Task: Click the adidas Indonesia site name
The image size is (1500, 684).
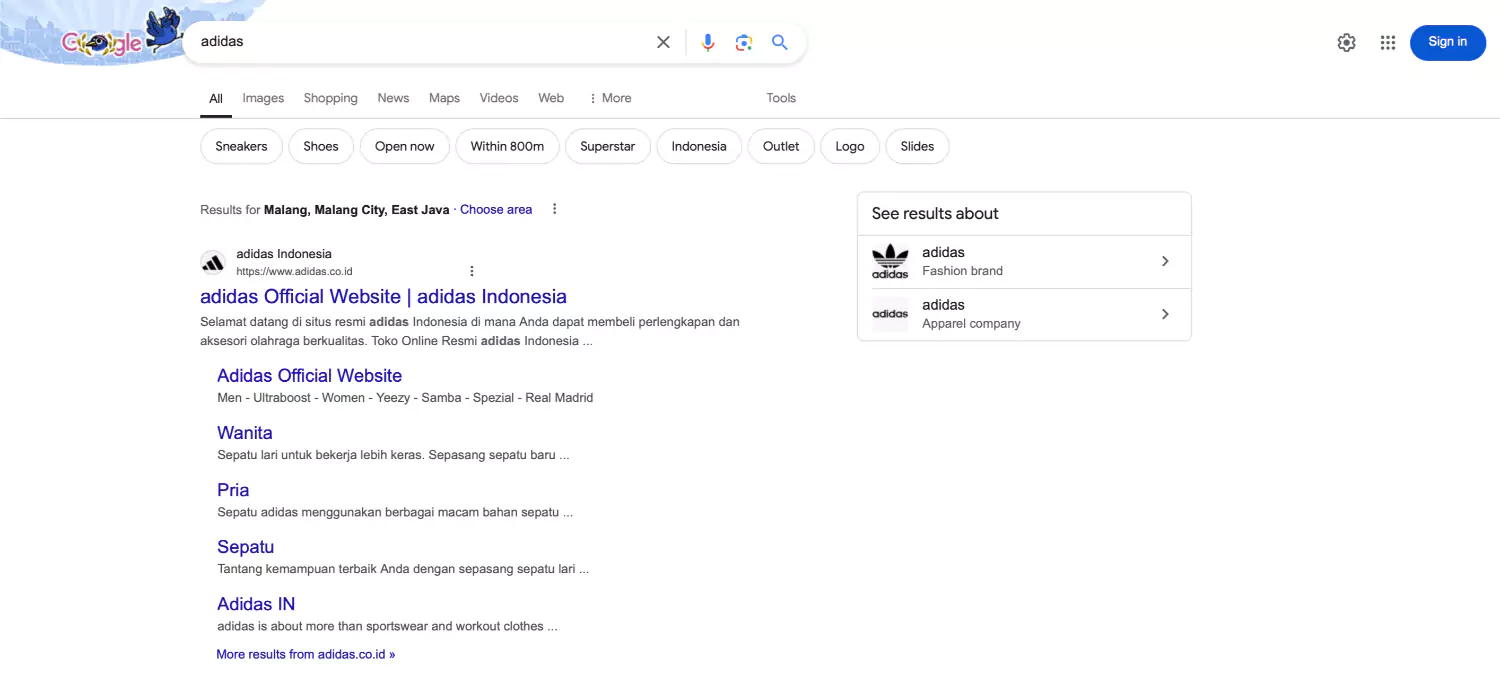Action: pyautogui.click(x=284, y=254)
